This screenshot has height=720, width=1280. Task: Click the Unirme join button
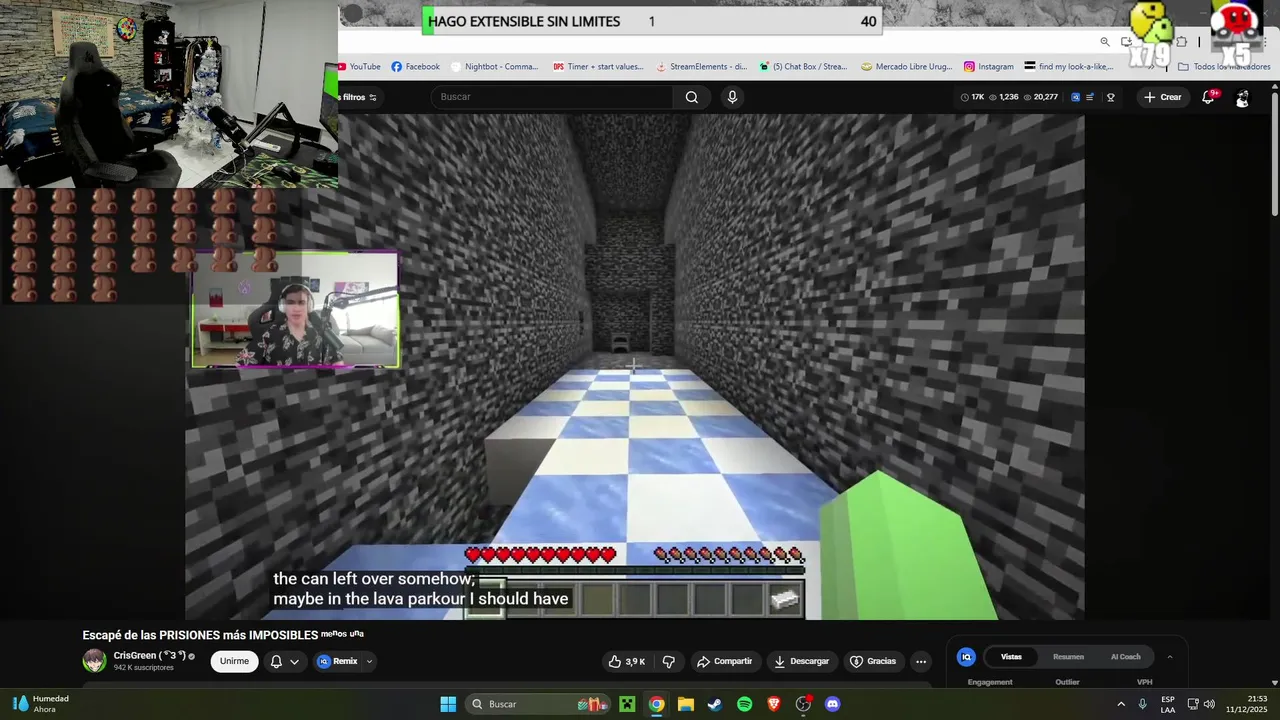(x=234, y=661)
